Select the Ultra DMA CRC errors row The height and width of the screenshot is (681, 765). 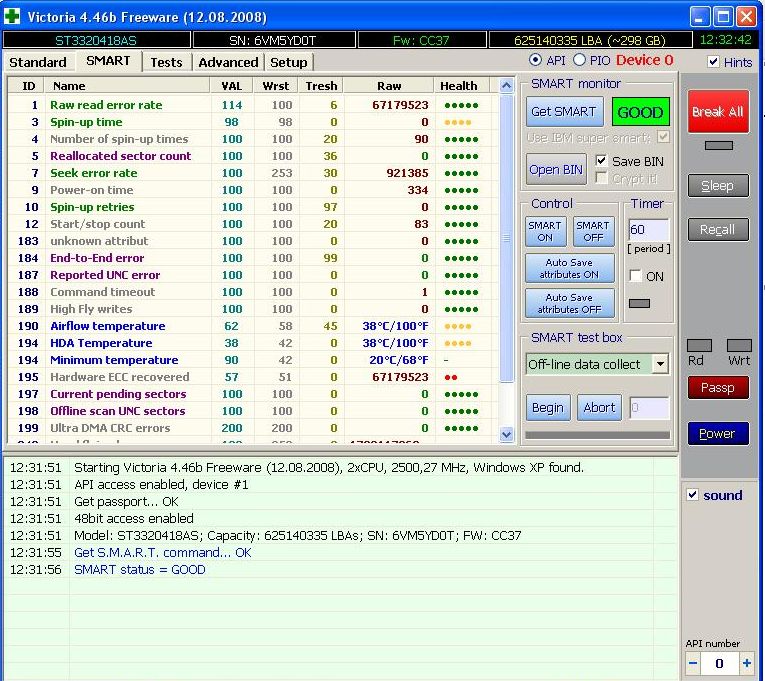pyautogui.click(x=253, y=428)
